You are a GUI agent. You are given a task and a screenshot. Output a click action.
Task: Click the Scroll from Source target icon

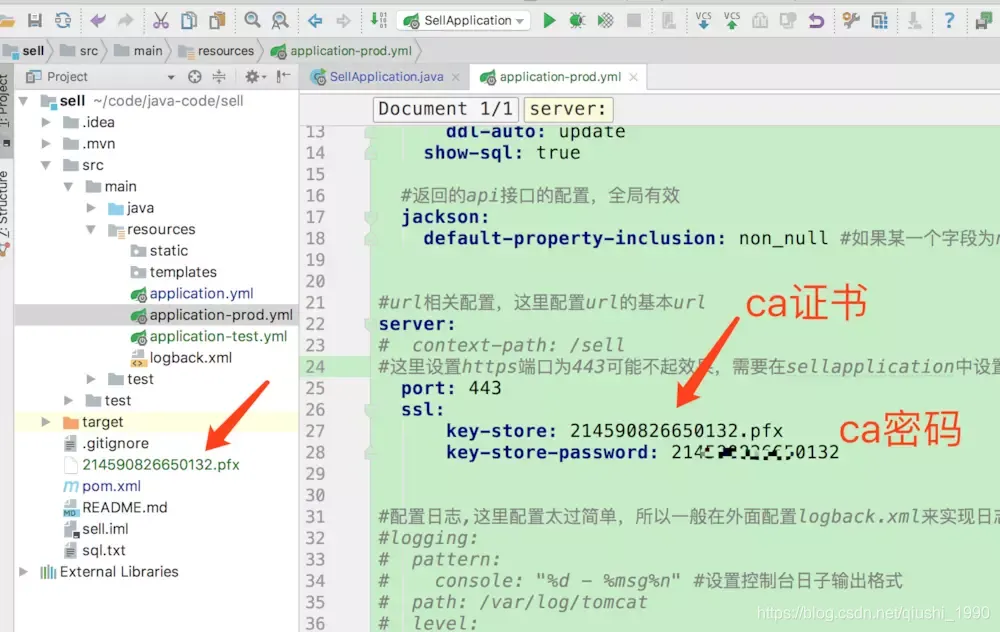[195, 77]
